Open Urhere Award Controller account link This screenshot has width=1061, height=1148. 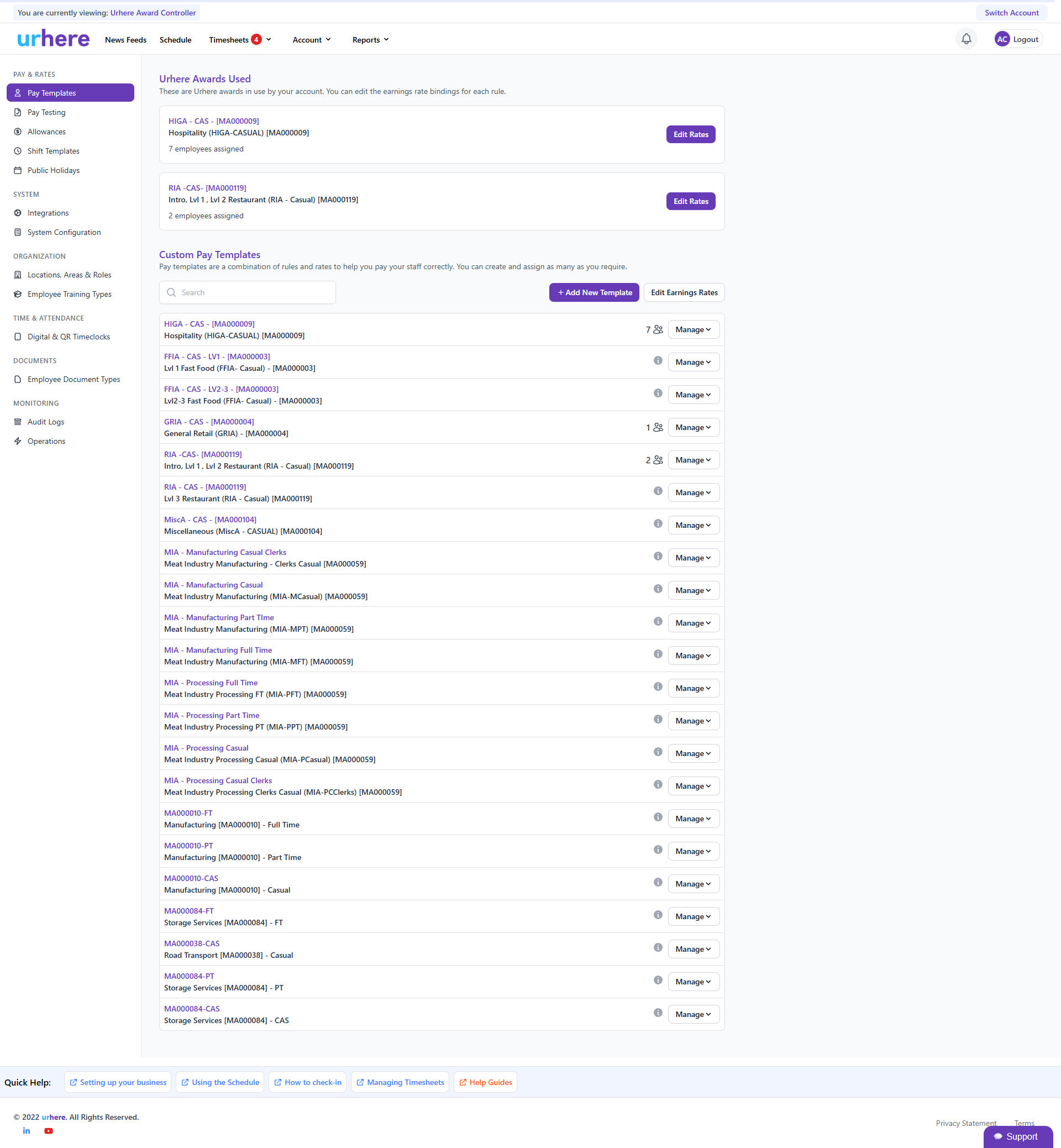pos(153,13)
